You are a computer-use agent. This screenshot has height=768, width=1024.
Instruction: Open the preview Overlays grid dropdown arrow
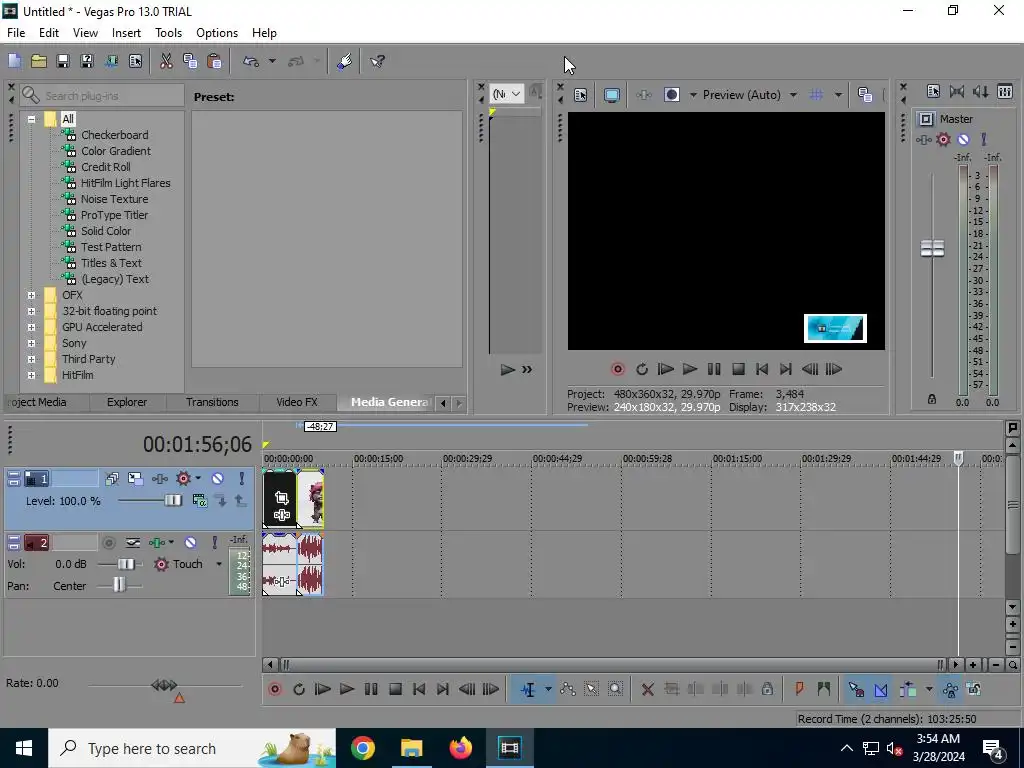point(838,95)
